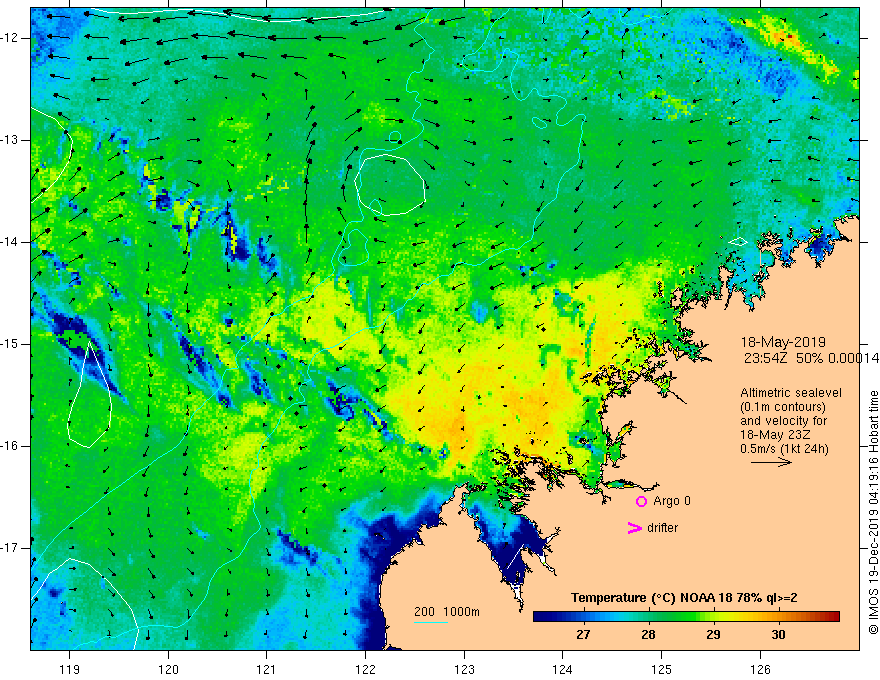Click the 'Altimetric sealevel' label

(x=791, y=393)
